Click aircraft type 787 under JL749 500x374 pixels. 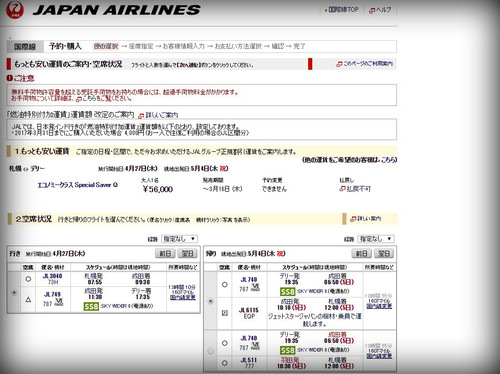(47, 303)
